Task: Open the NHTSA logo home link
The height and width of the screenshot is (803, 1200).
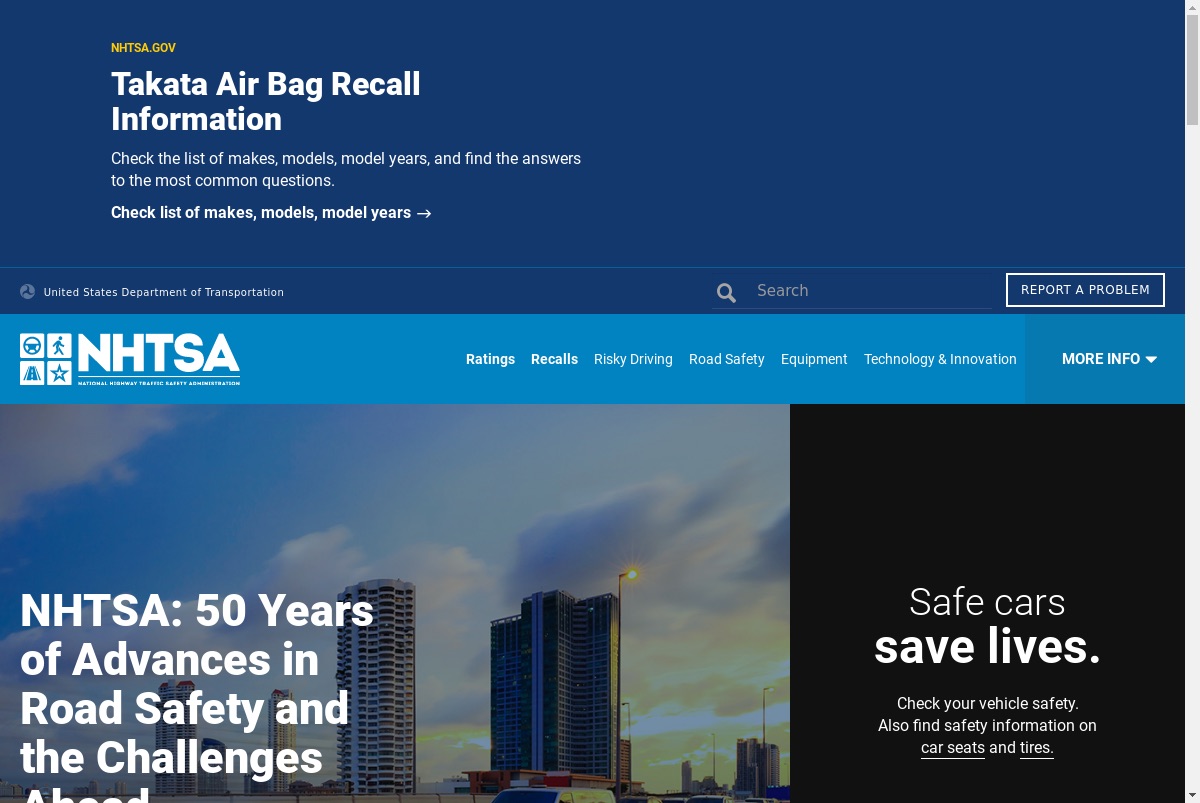Action: point(130,359)
